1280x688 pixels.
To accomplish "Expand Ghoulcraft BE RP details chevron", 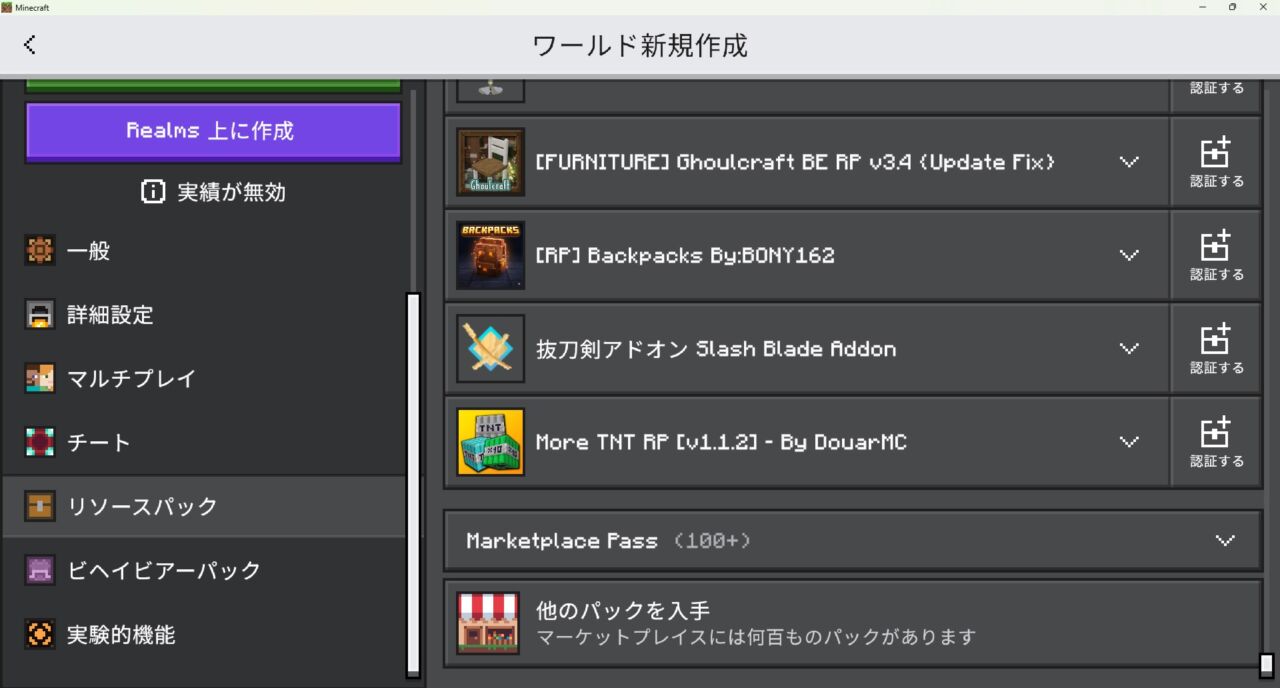I will click(x=1129, y=162).
